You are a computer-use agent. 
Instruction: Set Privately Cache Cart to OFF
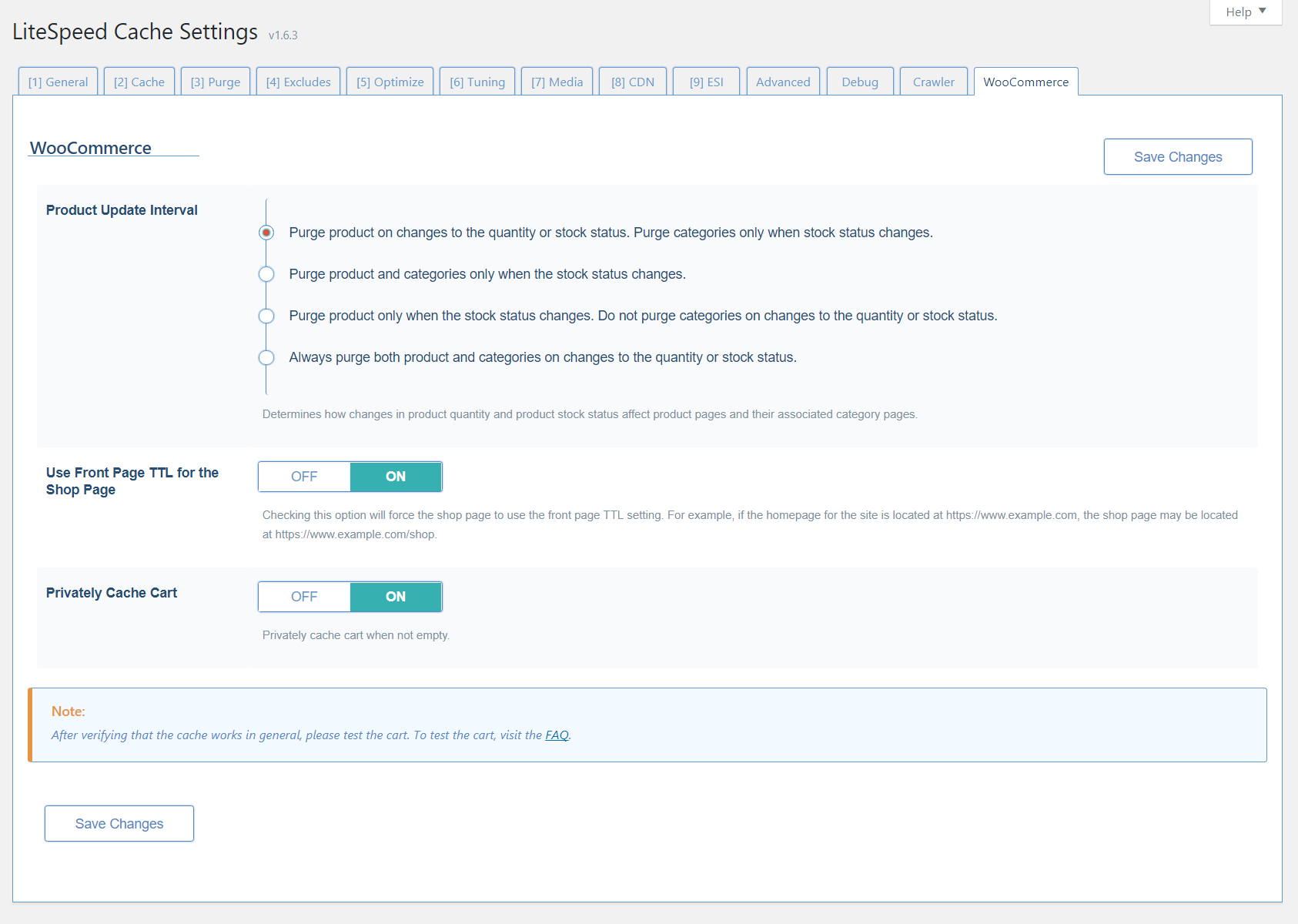304,597
